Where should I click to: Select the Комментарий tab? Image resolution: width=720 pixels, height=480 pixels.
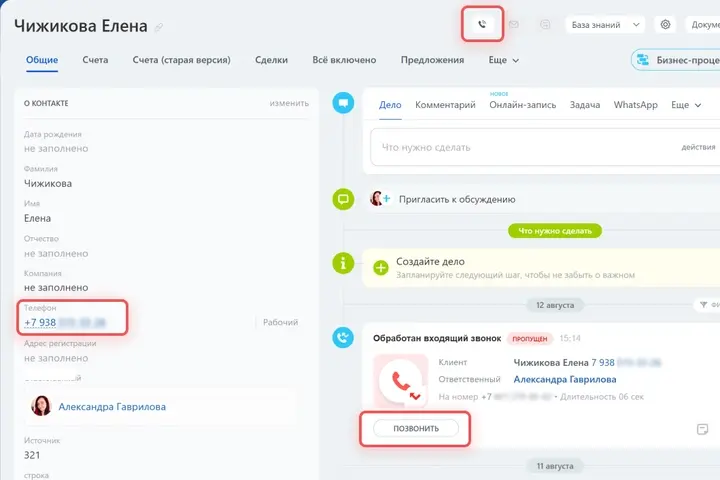pos(445,105)
